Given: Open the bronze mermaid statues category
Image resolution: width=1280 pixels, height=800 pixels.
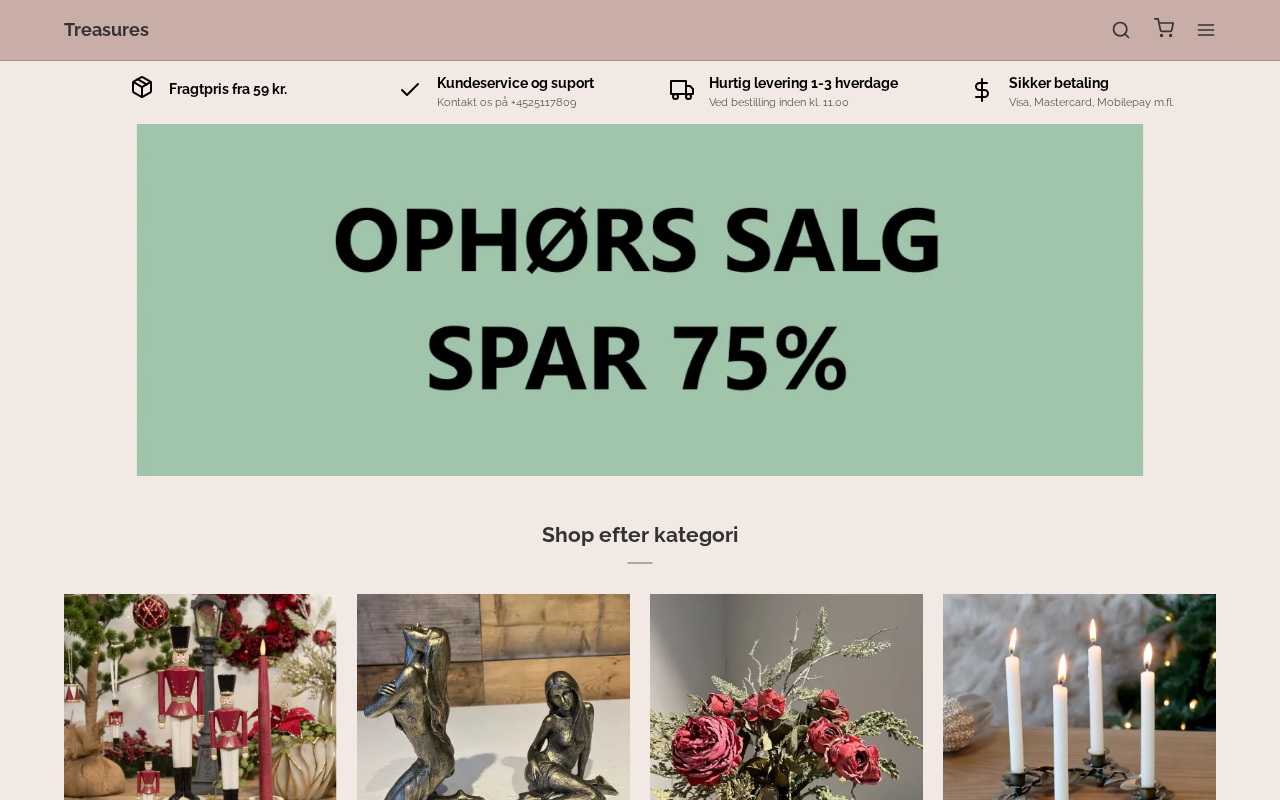Looking at the screenshot, I should (x=493, y=697).
